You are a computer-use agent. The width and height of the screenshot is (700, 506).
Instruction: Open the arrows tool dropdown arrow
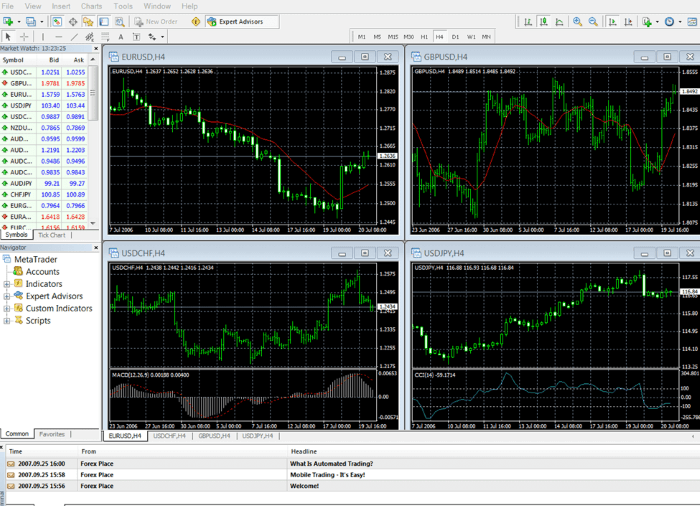coord(162,37)
